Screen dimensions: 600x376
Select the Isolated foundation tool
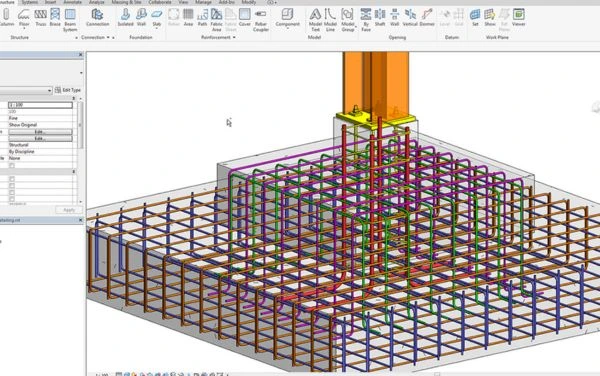125,18
